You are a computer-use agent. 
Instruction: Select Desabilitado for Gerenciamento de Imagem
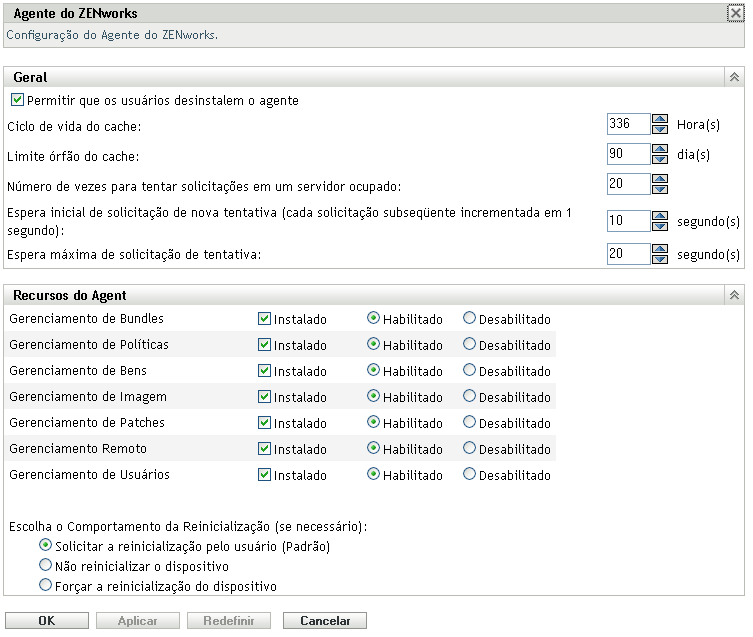[x=469, y=396]
